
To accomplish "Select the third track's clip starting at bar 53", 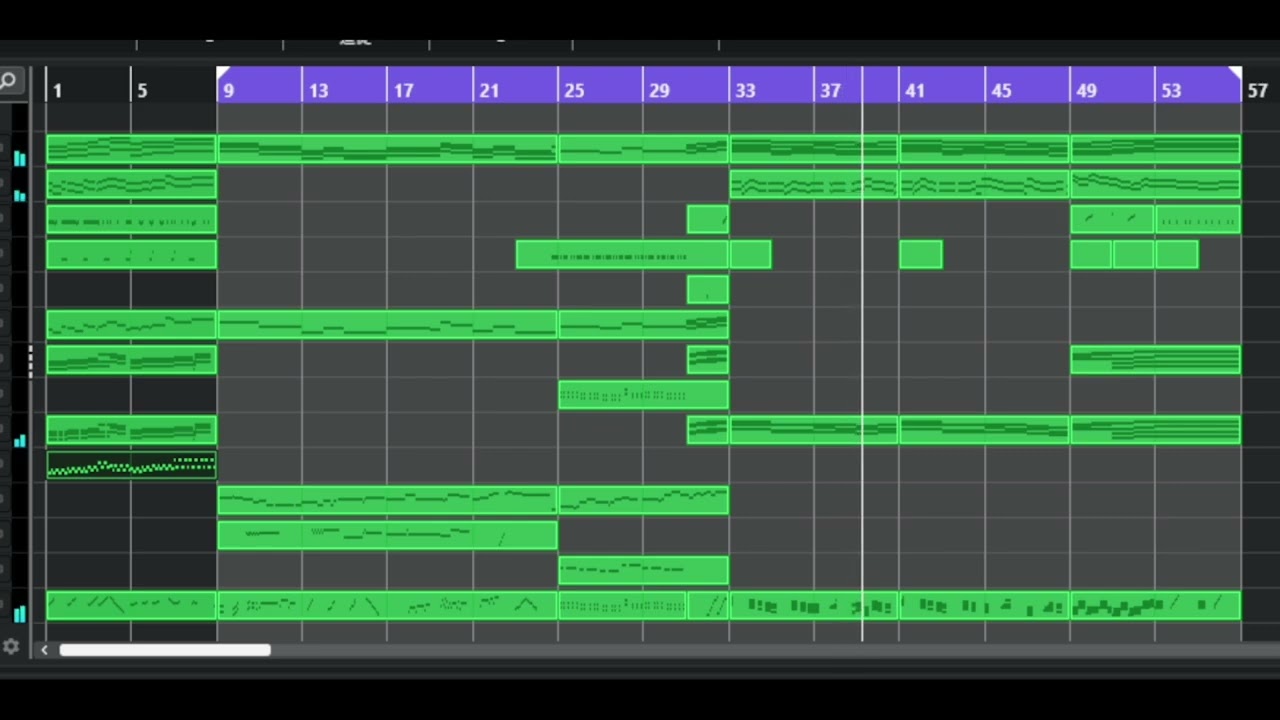I will click(x=1198, y=220).
